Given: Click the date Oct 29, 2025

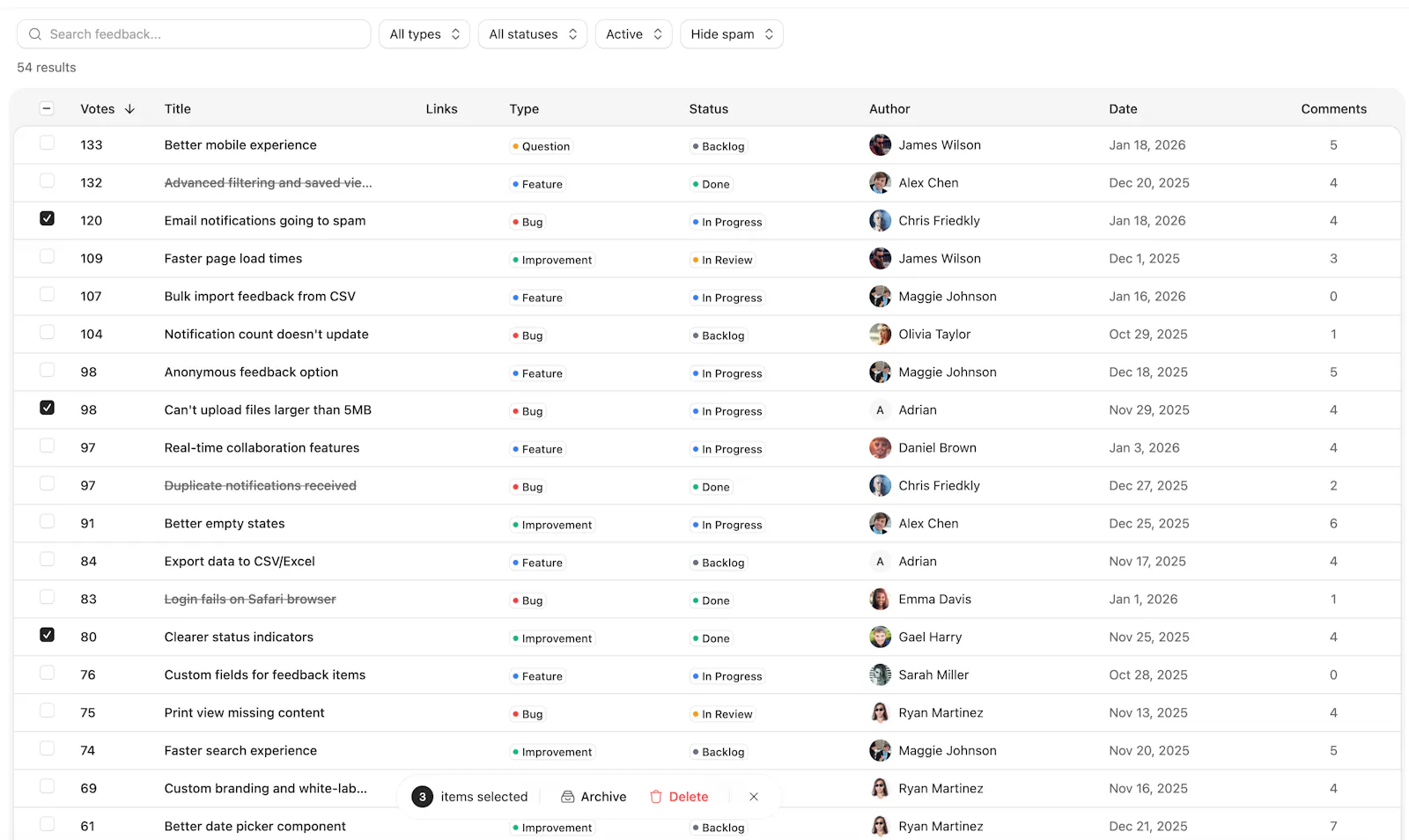Looking at the screenshot, I should pyautogui.click(x=1148, y=335).
